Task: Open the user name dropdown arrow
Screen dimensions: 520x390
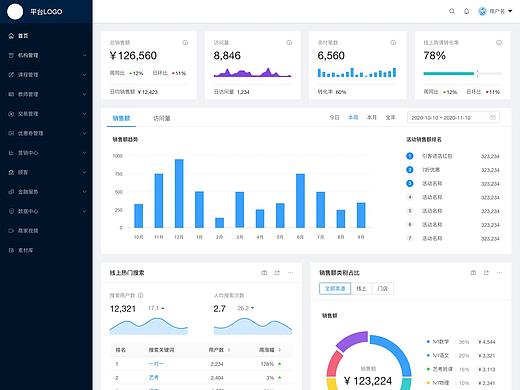Action: 510,11
